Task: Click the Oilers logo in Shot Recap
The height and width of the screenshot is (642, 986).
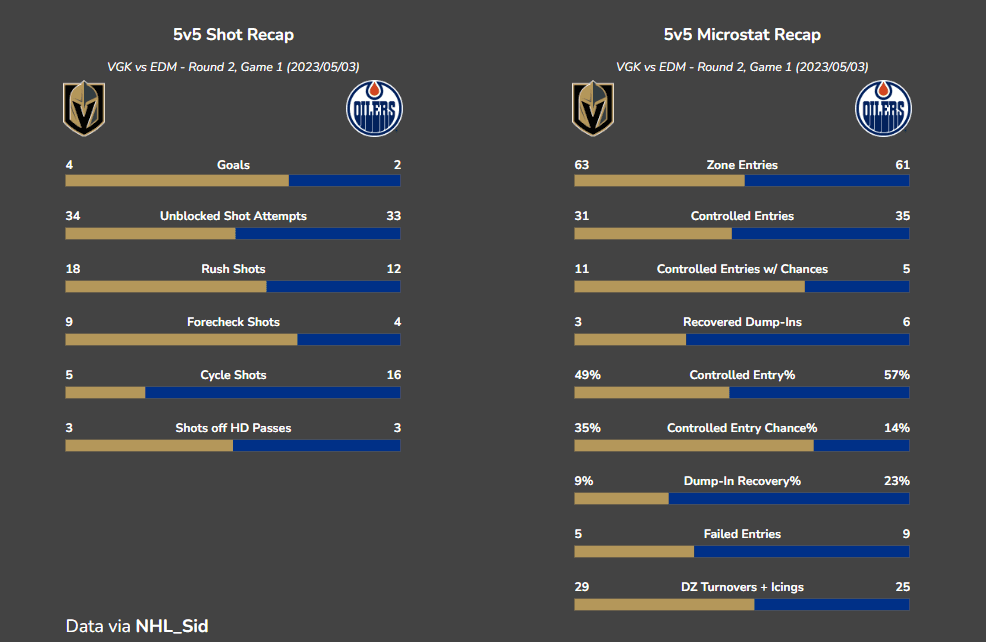Action: [374, 109]
